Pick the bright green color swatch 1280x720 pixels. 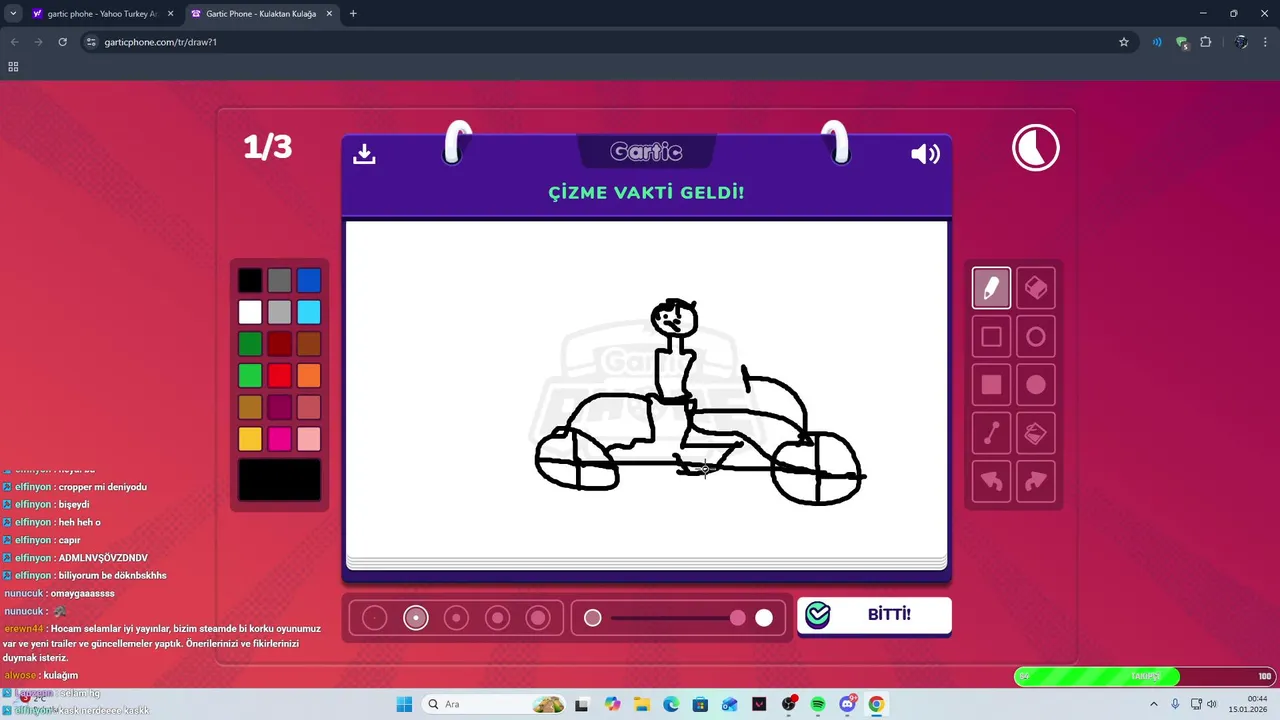[x=250, y=376]
